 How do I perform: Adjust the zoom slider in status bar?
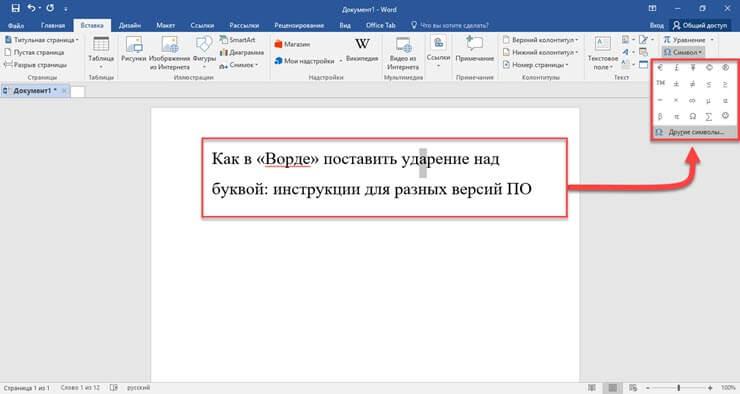tap(679, 388)
